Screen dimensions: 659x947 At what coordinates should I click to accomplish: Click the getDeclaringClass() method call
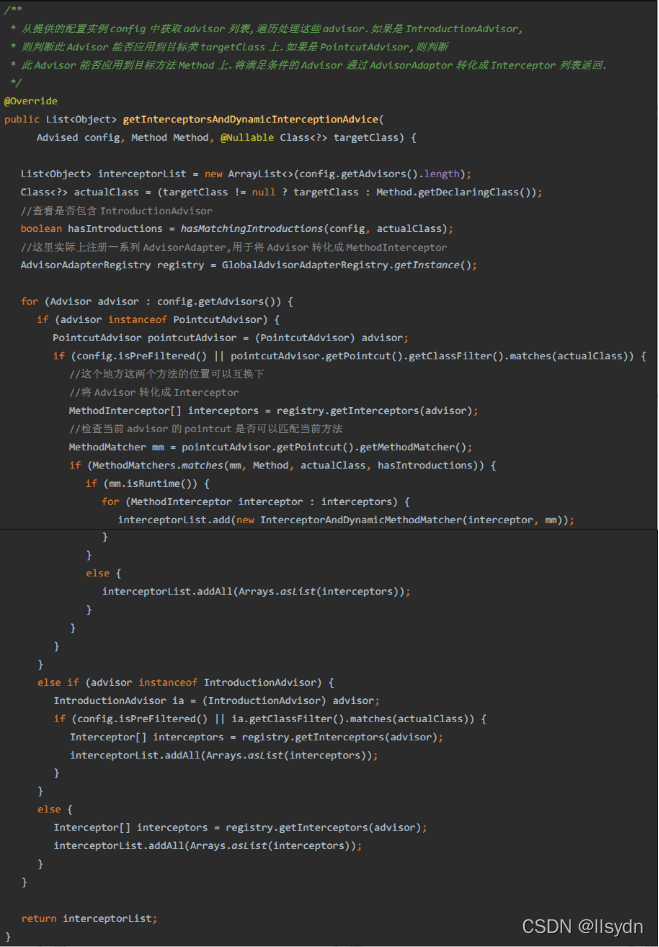pyautogui.click(x=474, y=192)
